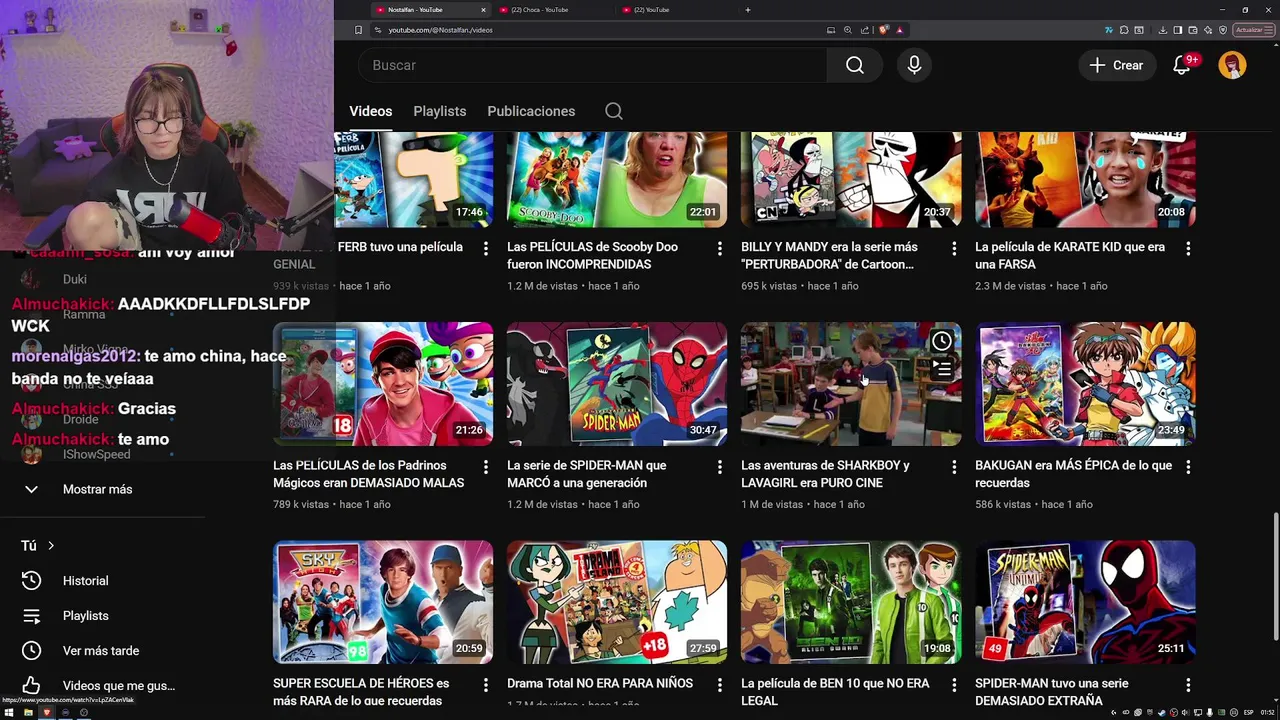Open video title about PELÍCULAS de Scooby Doo
Viewport: 1280px width, 720px height.
click(592, 256)
